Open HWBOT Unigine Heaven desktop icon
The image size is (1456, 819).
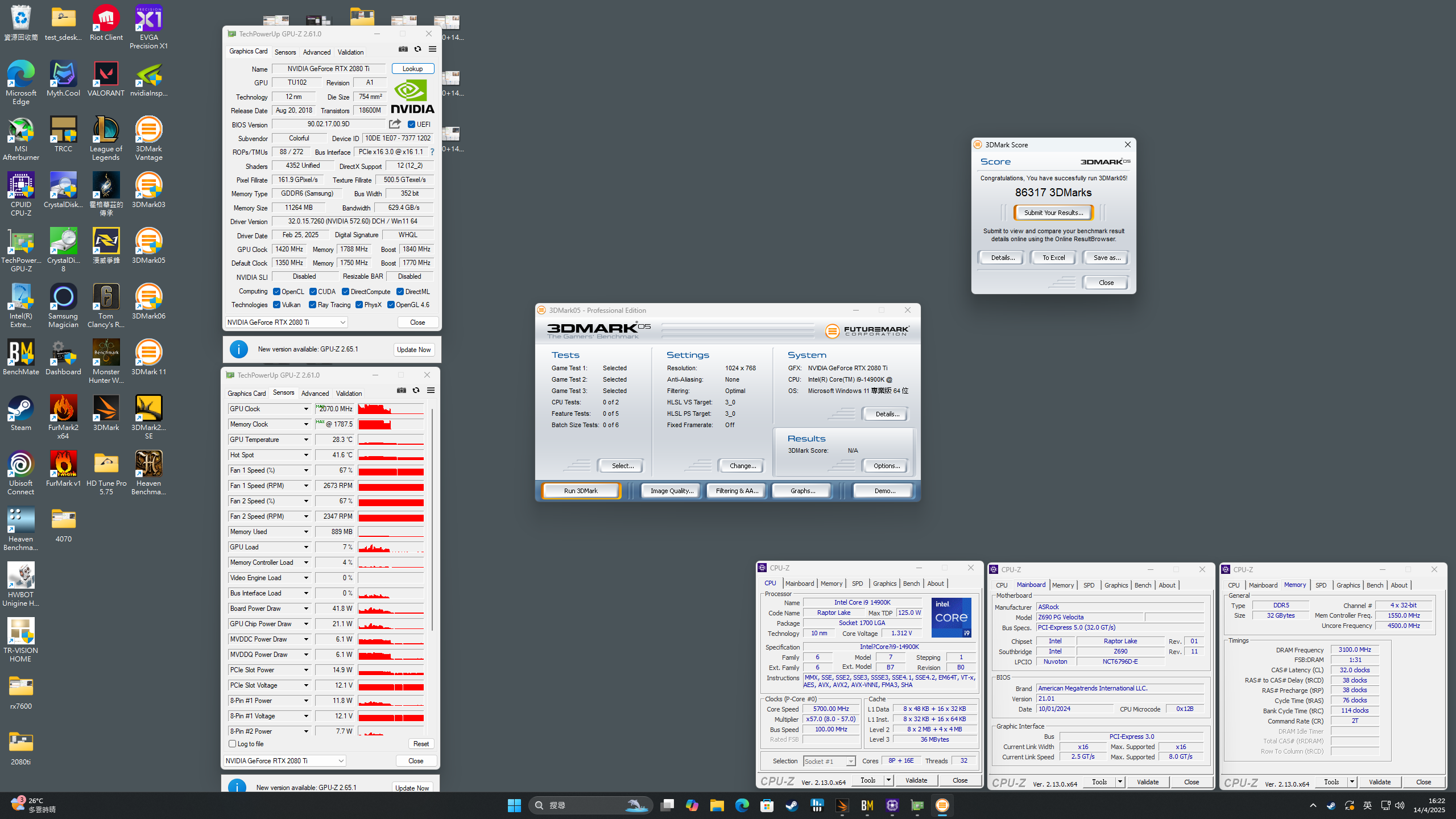tap(21, 584)
